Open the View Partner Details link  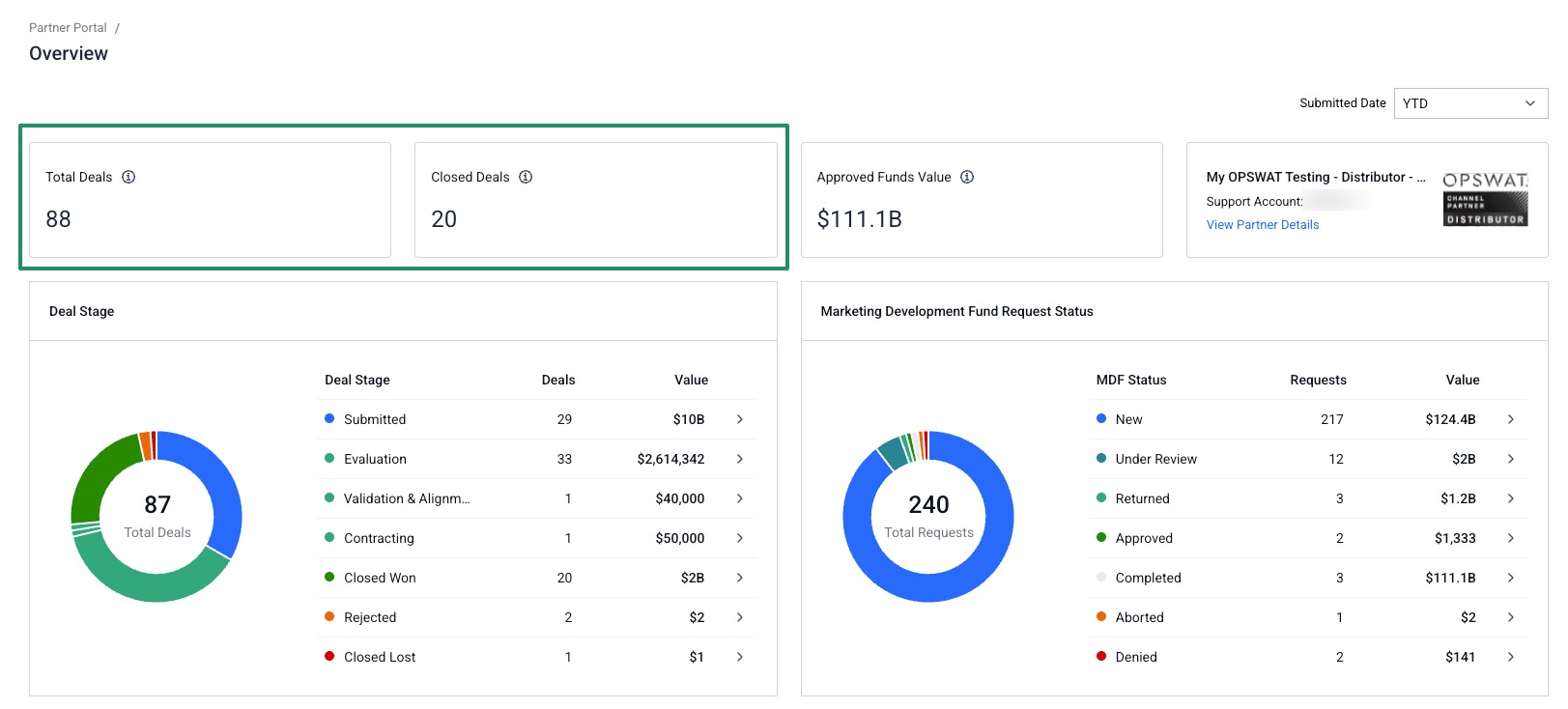coord(1262,225)
